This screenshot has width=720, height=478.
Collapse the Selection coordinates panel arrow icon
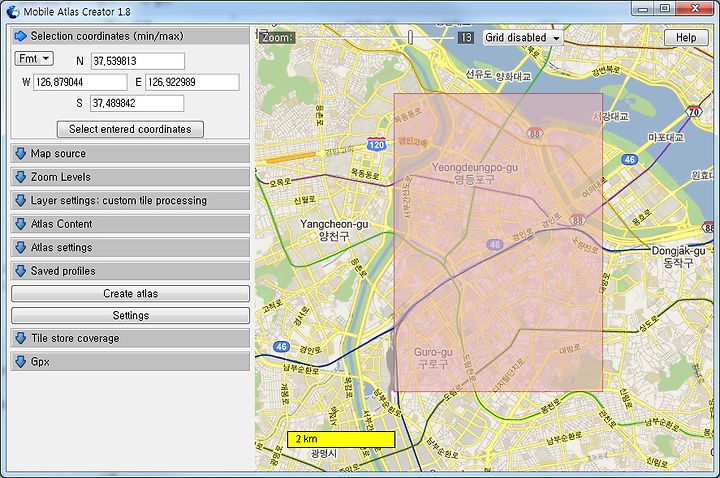pyautogui.click(x=21, y=36)
